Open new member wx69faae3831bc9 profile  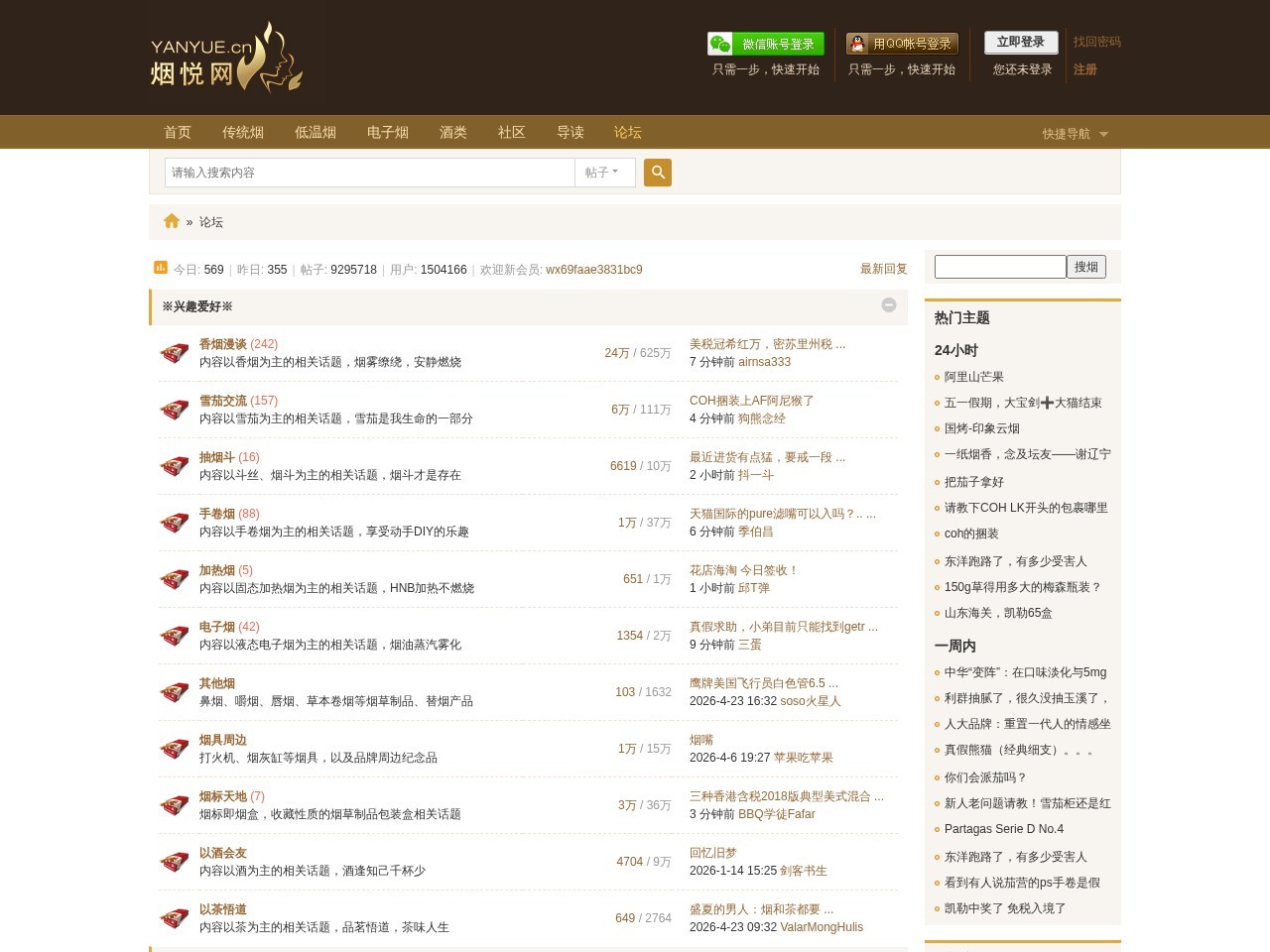(x=594, y=270)
